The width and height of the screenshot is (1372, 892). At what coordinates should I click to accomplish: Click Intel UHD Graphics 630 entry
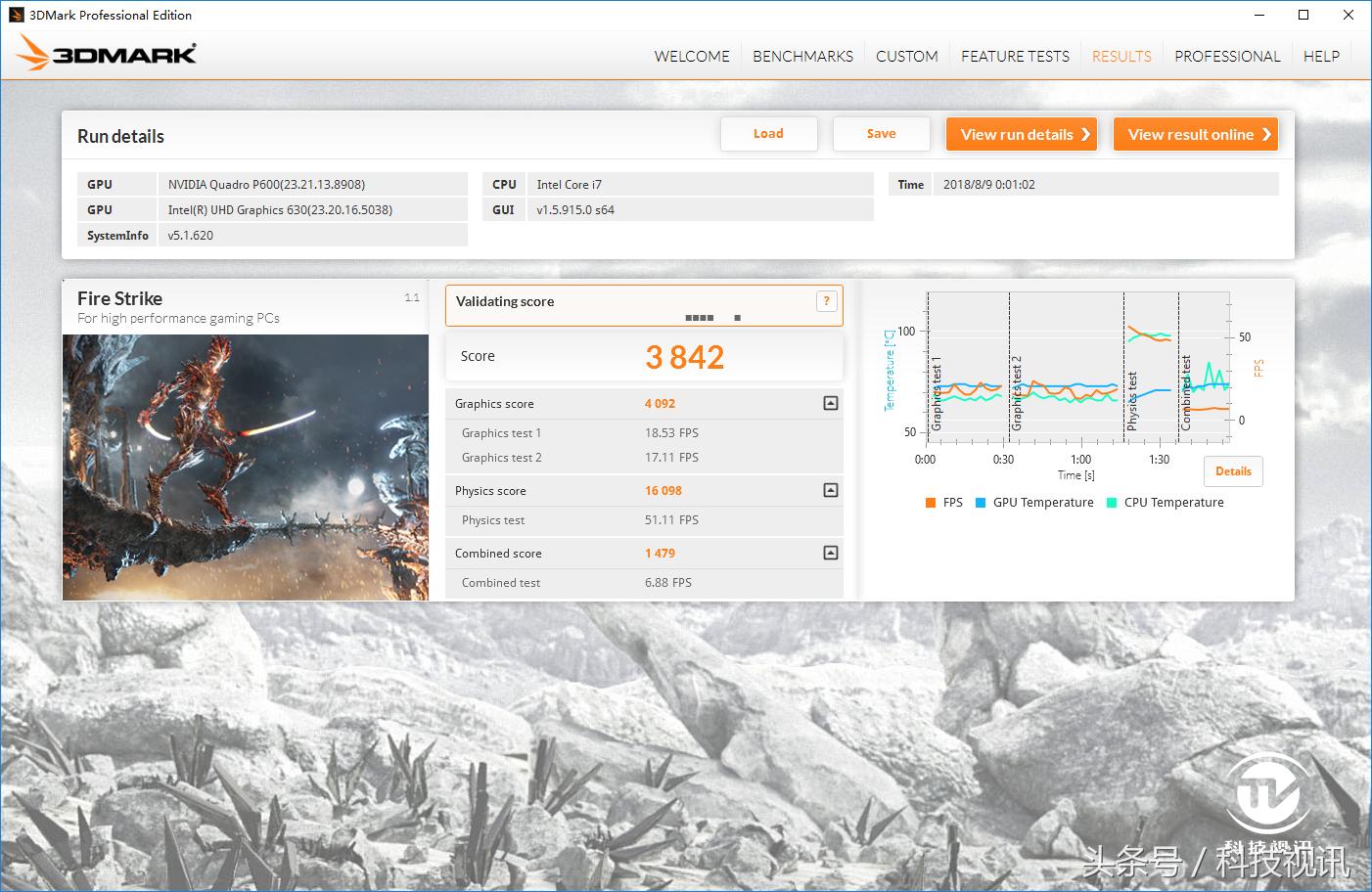point(280,209)
